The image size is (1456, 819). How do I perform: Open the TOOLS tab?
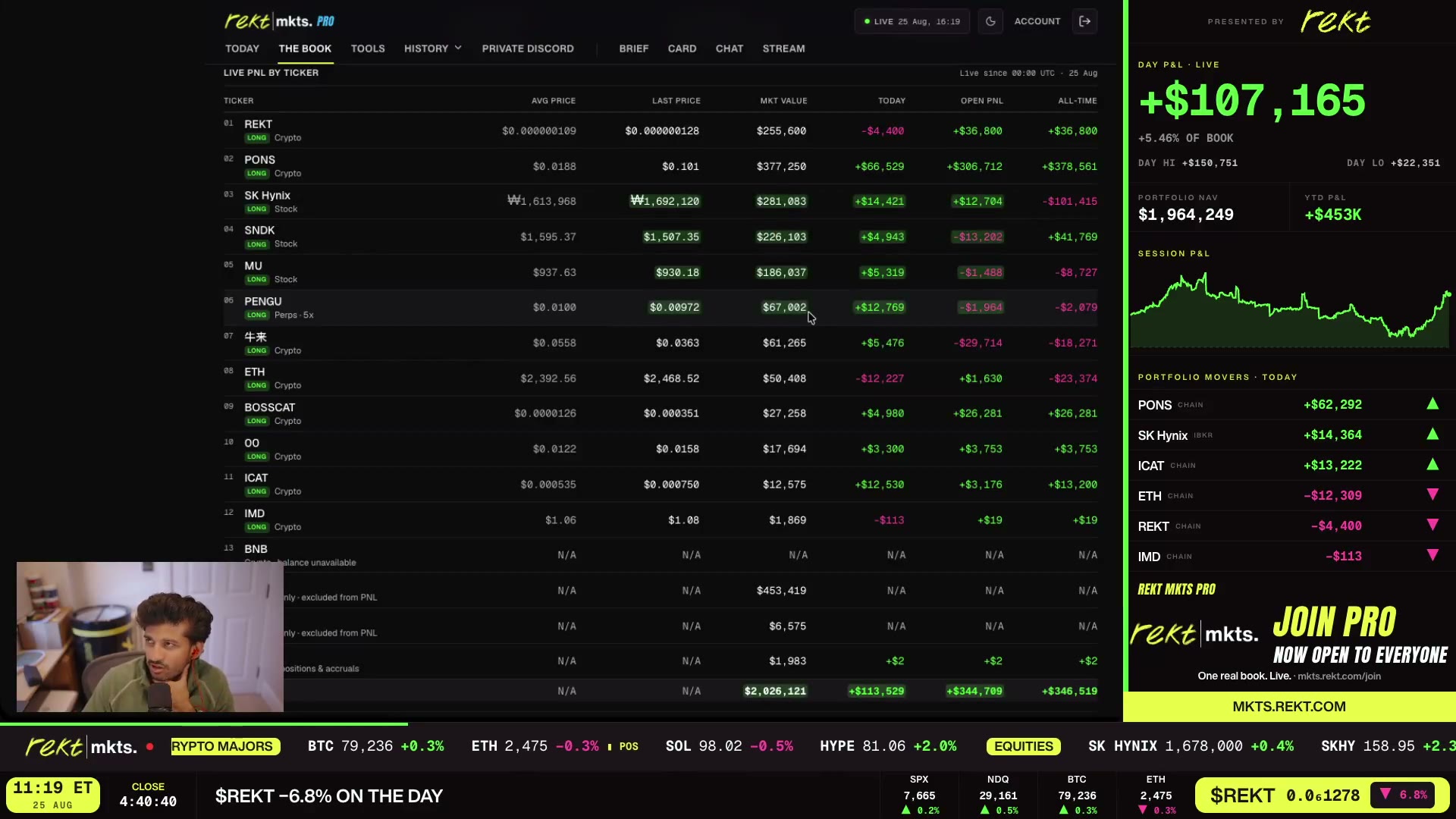(x=368, y=49)
